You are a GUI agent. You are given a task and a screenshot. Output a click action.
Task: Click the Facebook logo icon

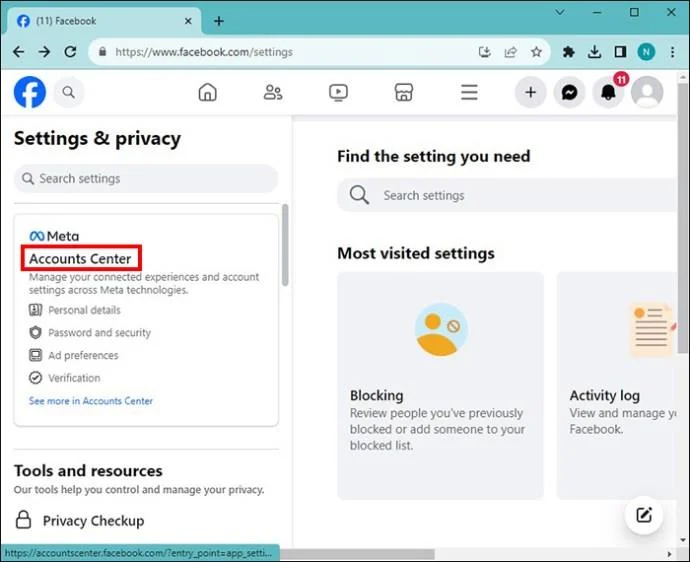(29, 92)
